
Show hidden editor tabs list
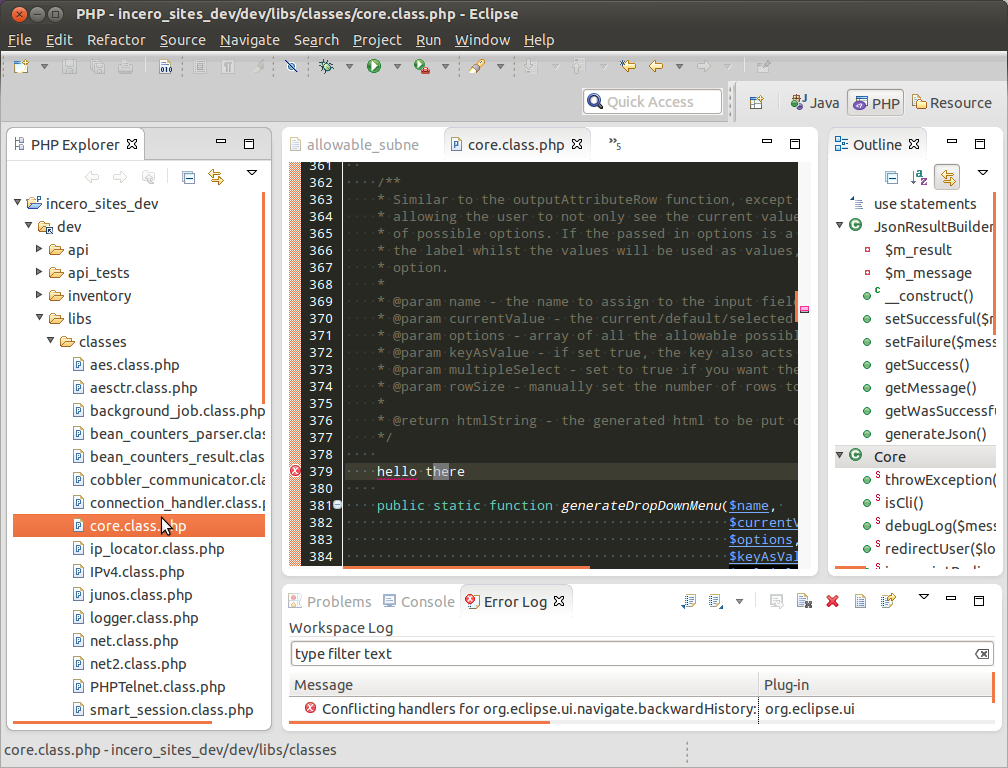[615, 144]
